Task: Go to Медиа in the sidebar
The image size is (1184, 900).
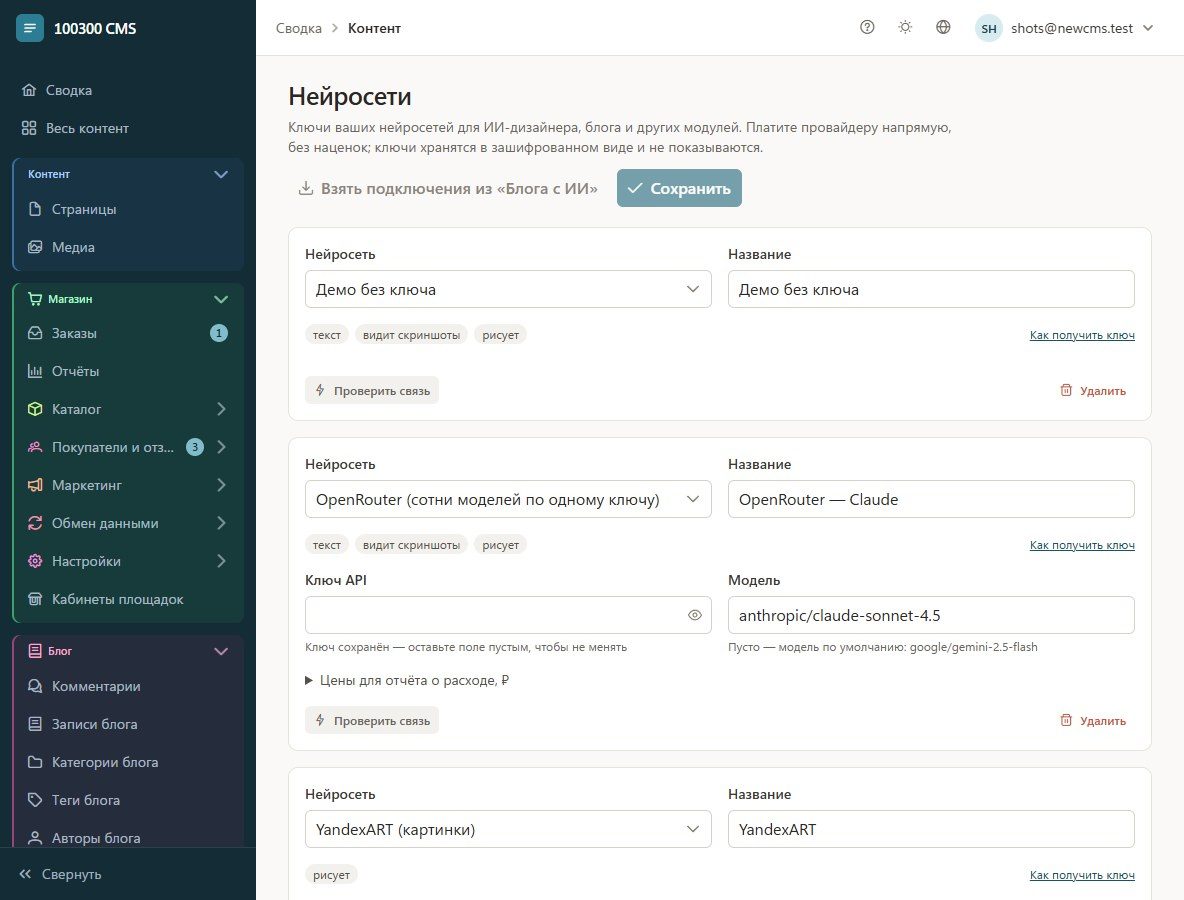Action: pyautogui.click(x=128, y=247)
